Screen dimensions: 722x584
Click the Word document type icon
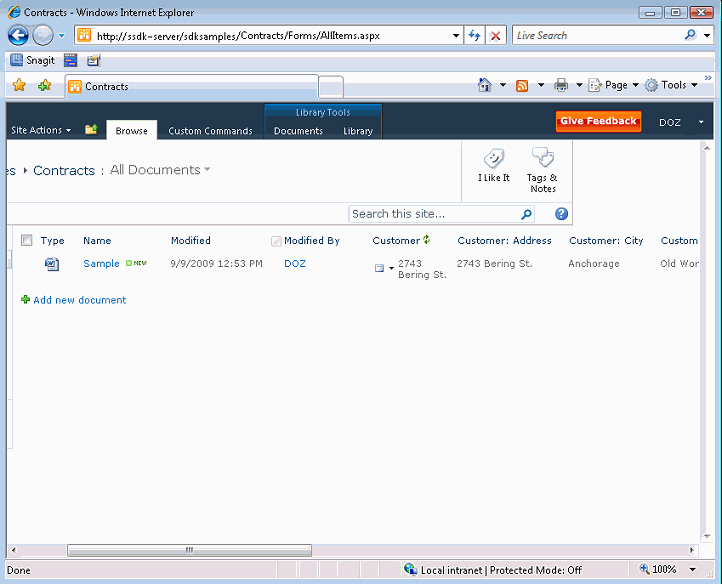coord(52,264)
